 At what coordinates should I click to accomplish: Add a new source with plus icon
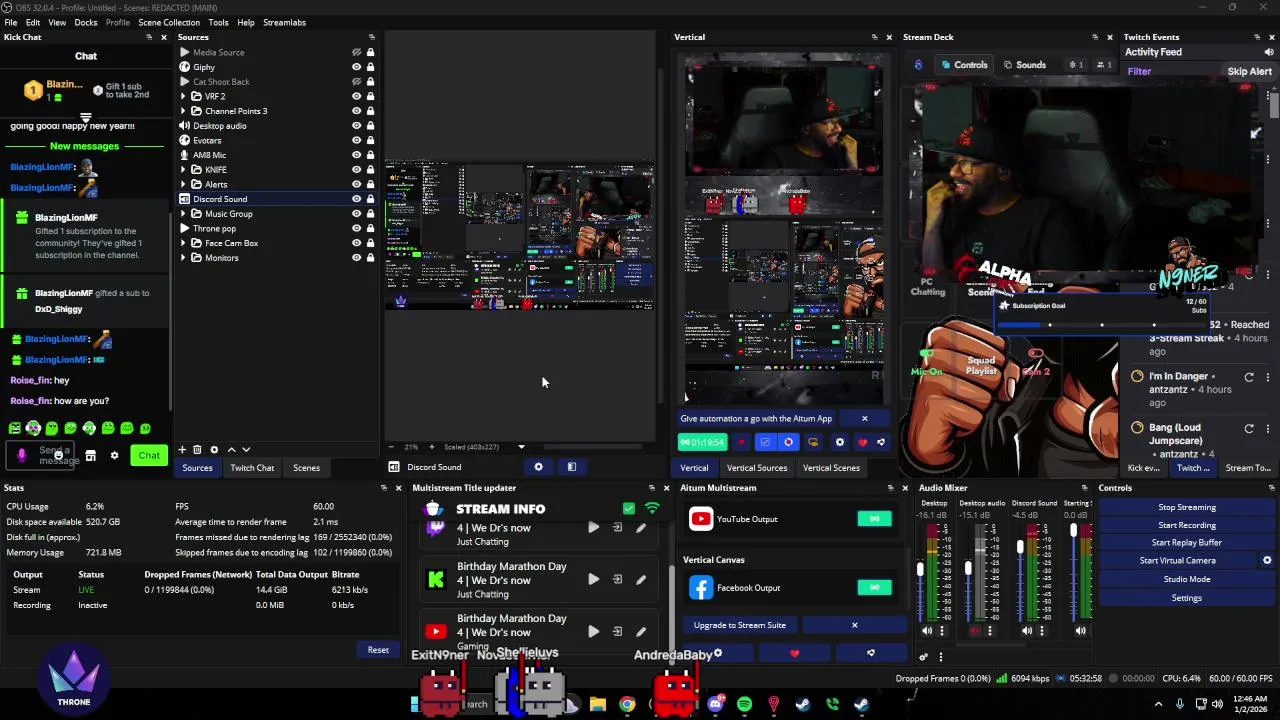(182, 450)
